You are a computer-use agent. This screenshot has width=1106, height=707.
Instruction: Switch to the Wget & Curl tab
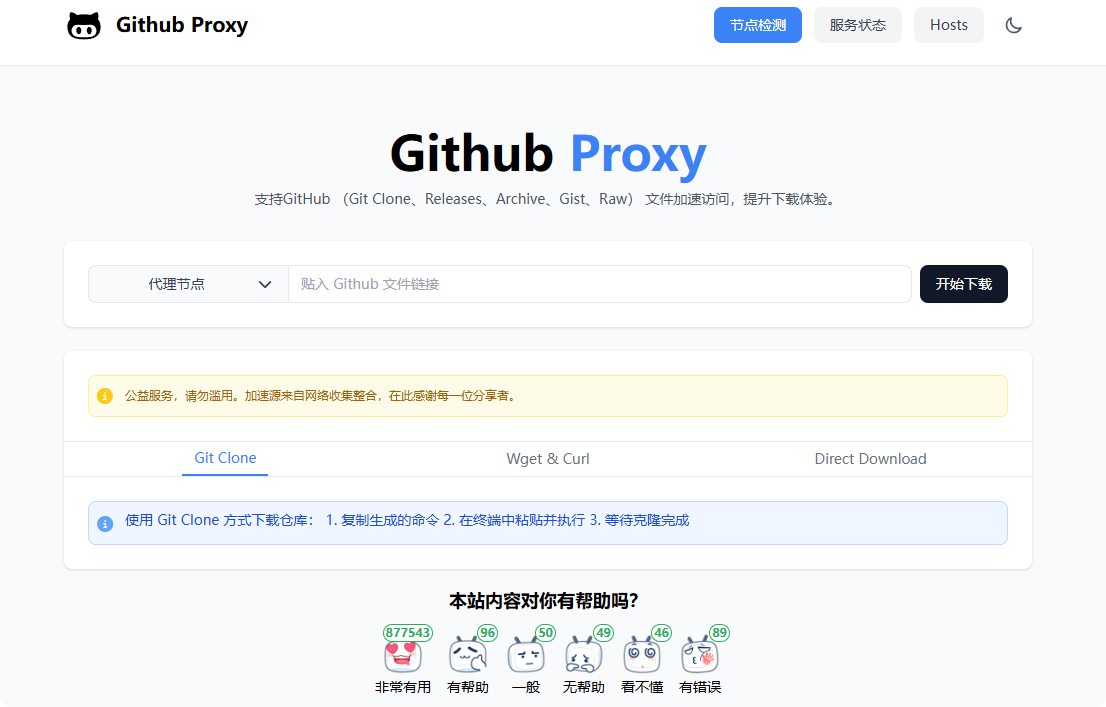point(548,459)
